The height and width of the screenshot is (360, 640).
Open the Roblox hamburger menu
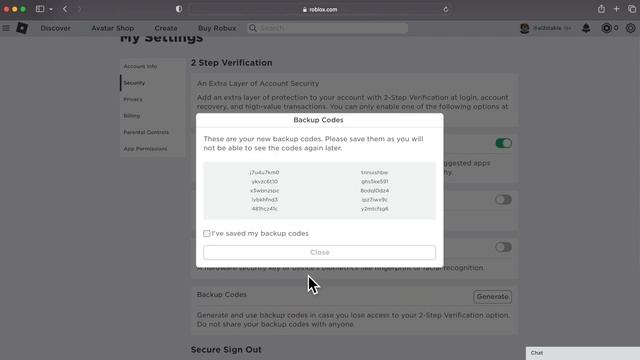[6, 28]
